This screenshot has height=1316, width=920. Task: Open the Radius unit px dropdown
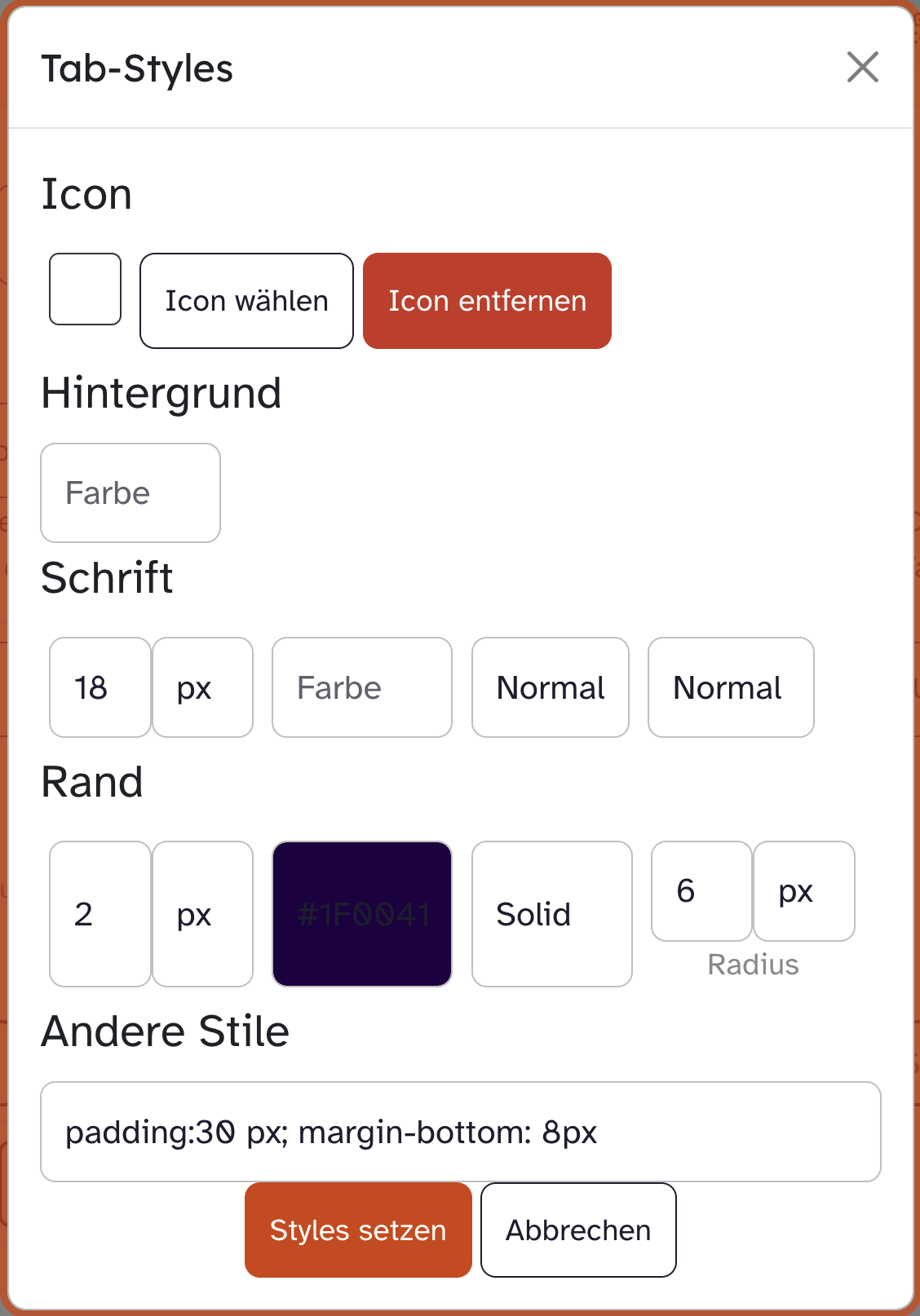tap(804, 891)
